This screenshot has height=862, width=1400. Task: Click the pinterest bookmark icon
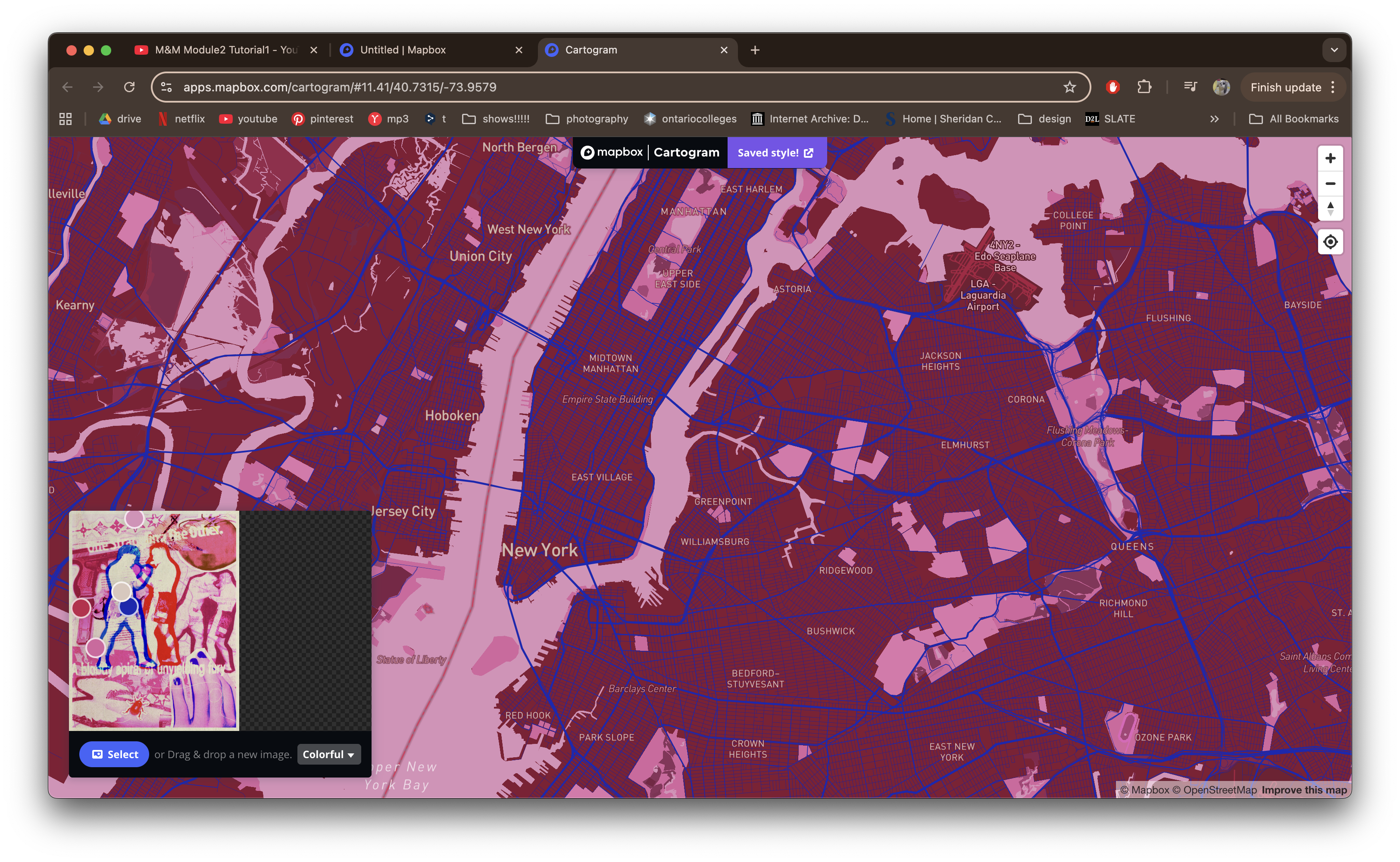coord(299,119)
